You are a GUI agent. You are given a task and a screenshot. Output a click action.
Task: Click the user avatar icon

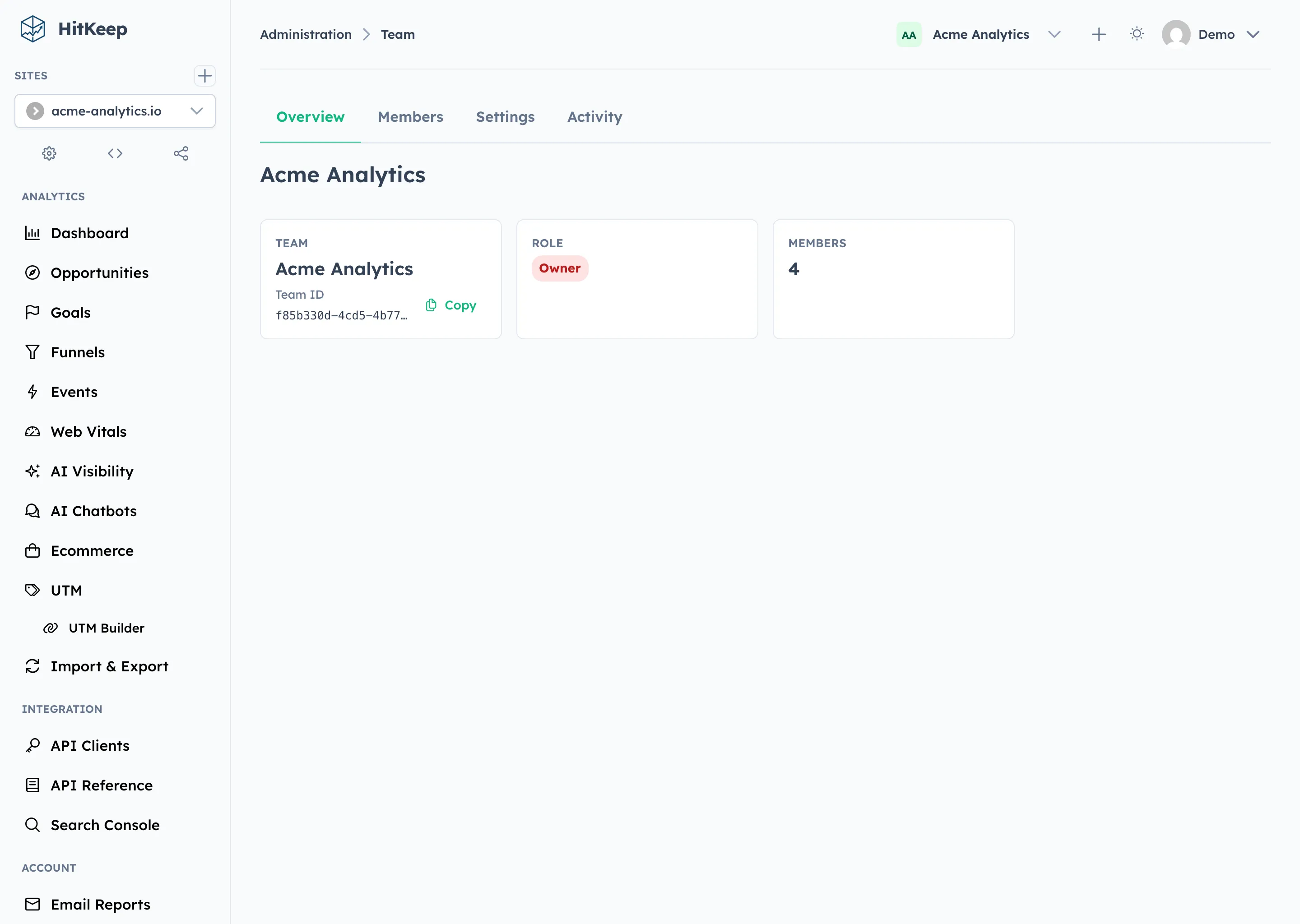[1176, 34]
